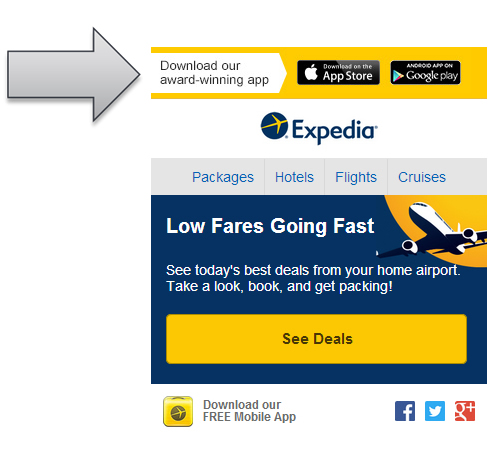Viewport: 500px width, 462px height.
Task: Switch to the Hotels tab
Action: (x=294, y=177)
